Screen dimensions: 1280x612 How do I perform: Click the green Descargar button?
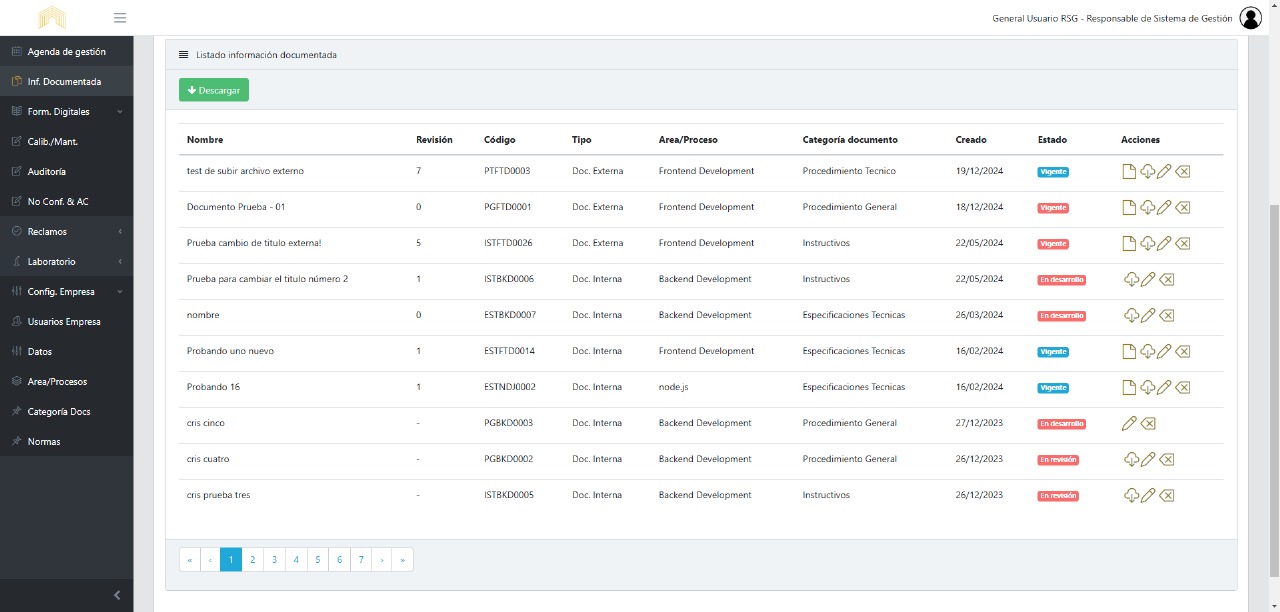pyautogui.click(x=214, y=90)
